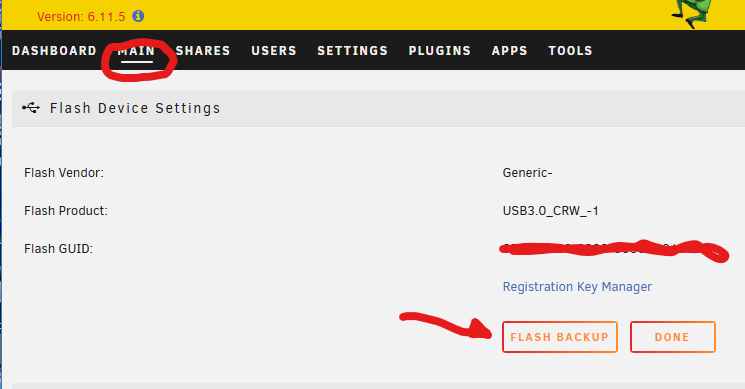
Task: Navigate to the Settings tab
Action: tap(353, 51)
